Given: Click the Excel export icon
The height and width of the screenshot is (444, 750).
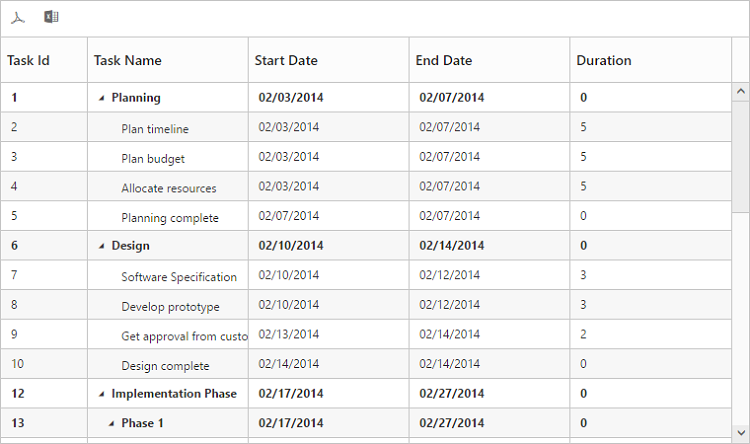Looking at the screenshot, I should click(x=51, y=17).
